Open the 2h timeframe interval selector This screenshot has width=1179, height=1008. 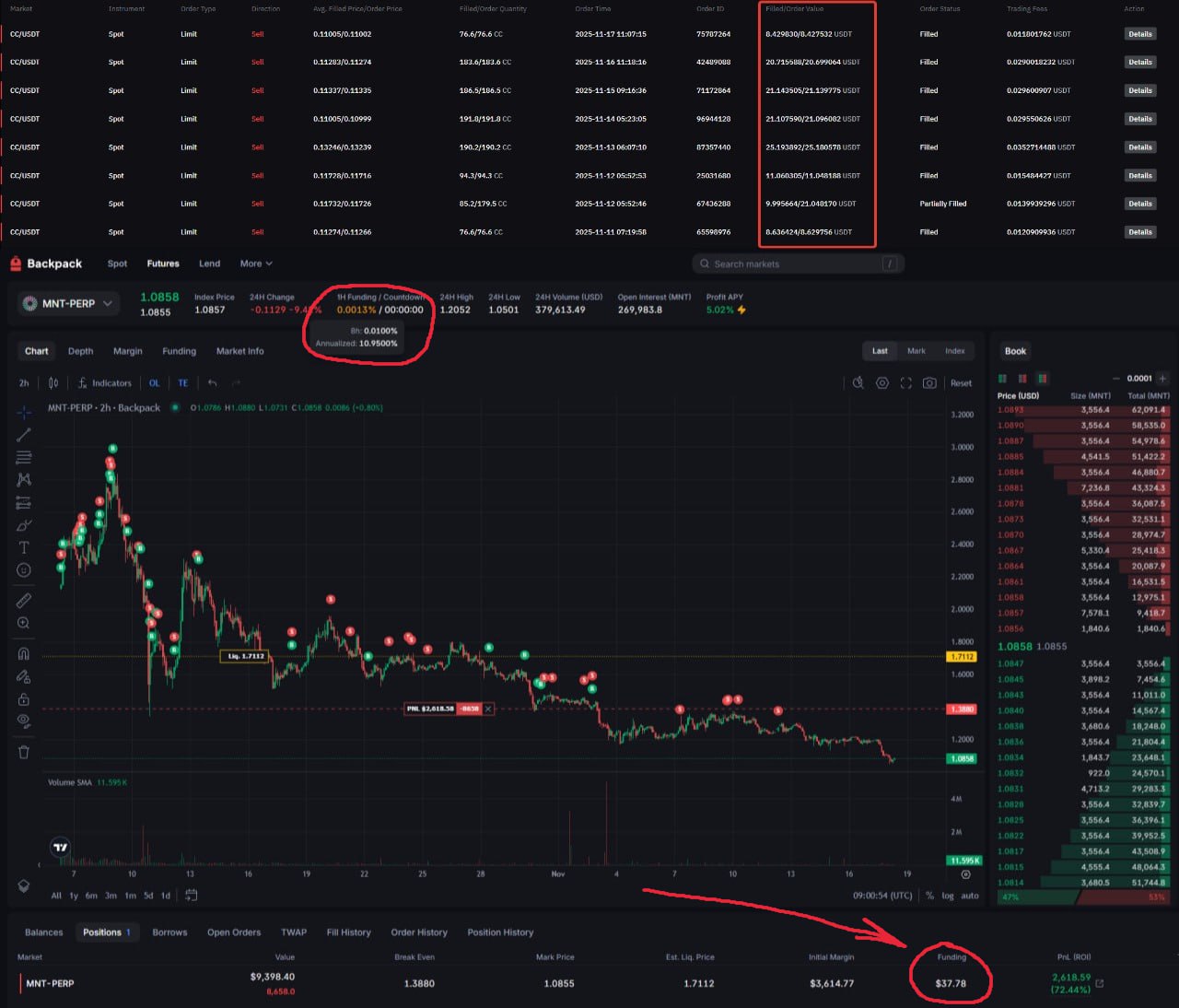click(x=24, y=383)
